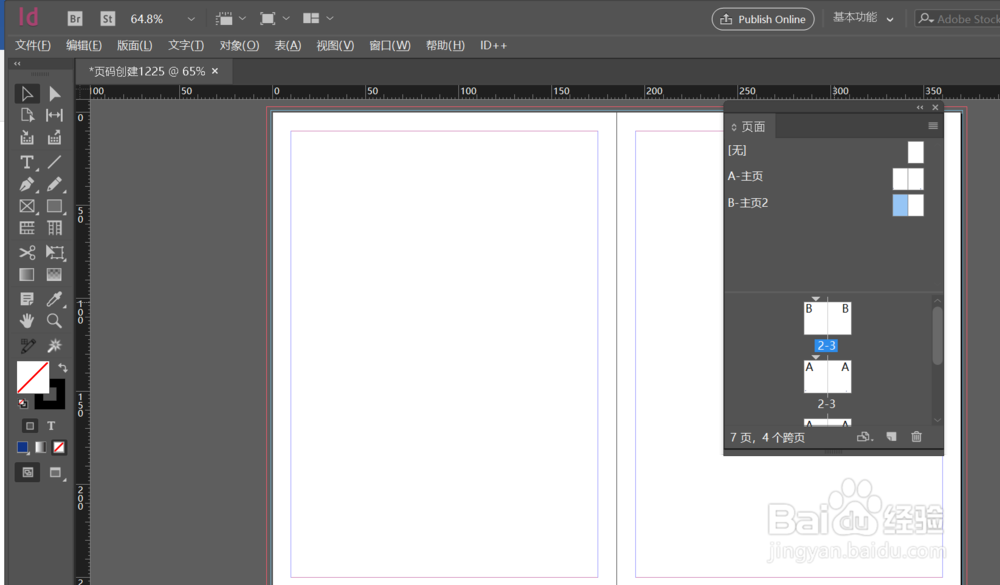Close the 页码创建1225 document tab
This screenshot has width=1000, height=585.
click(x=215, y=71)
